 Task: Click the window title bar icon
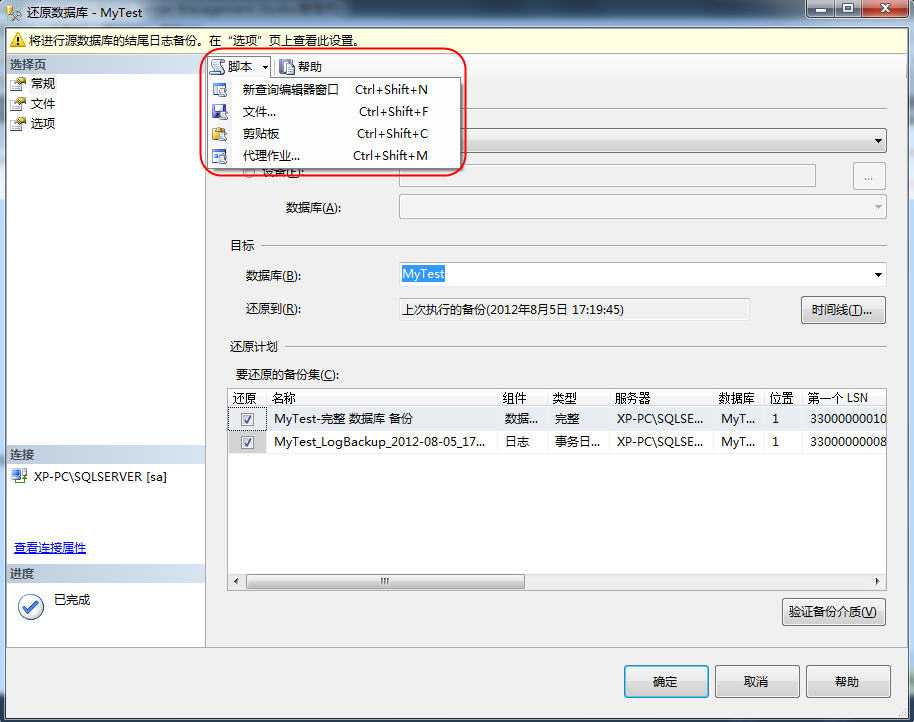coord(14,12)
